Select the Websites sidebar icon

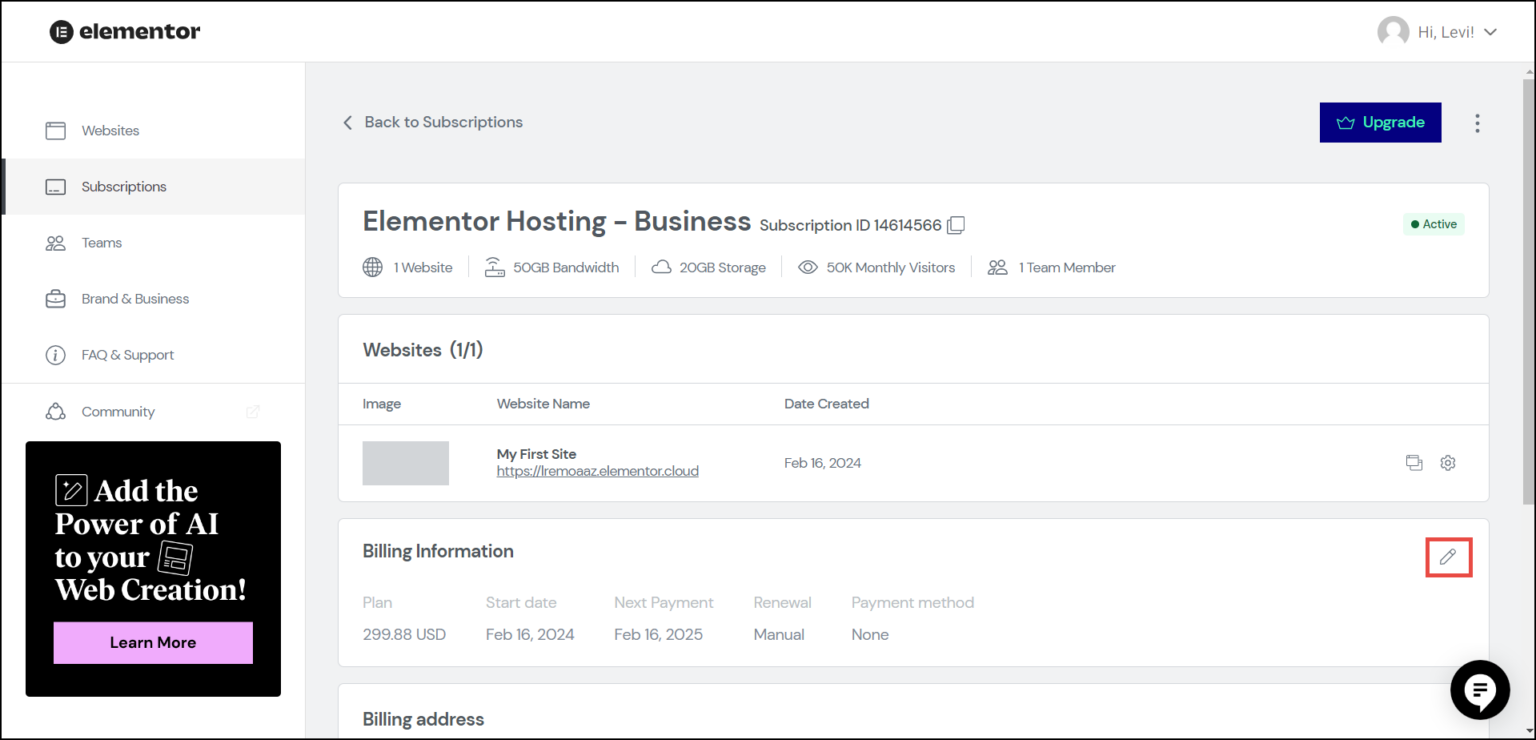55,130
